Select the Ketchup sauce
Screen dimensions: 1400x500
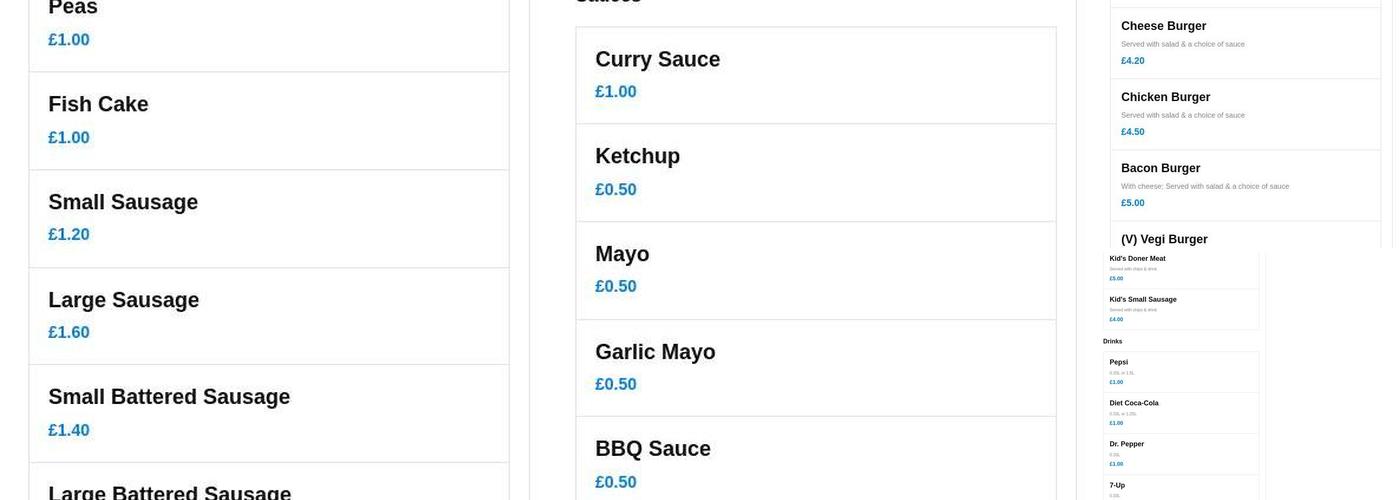815,172
